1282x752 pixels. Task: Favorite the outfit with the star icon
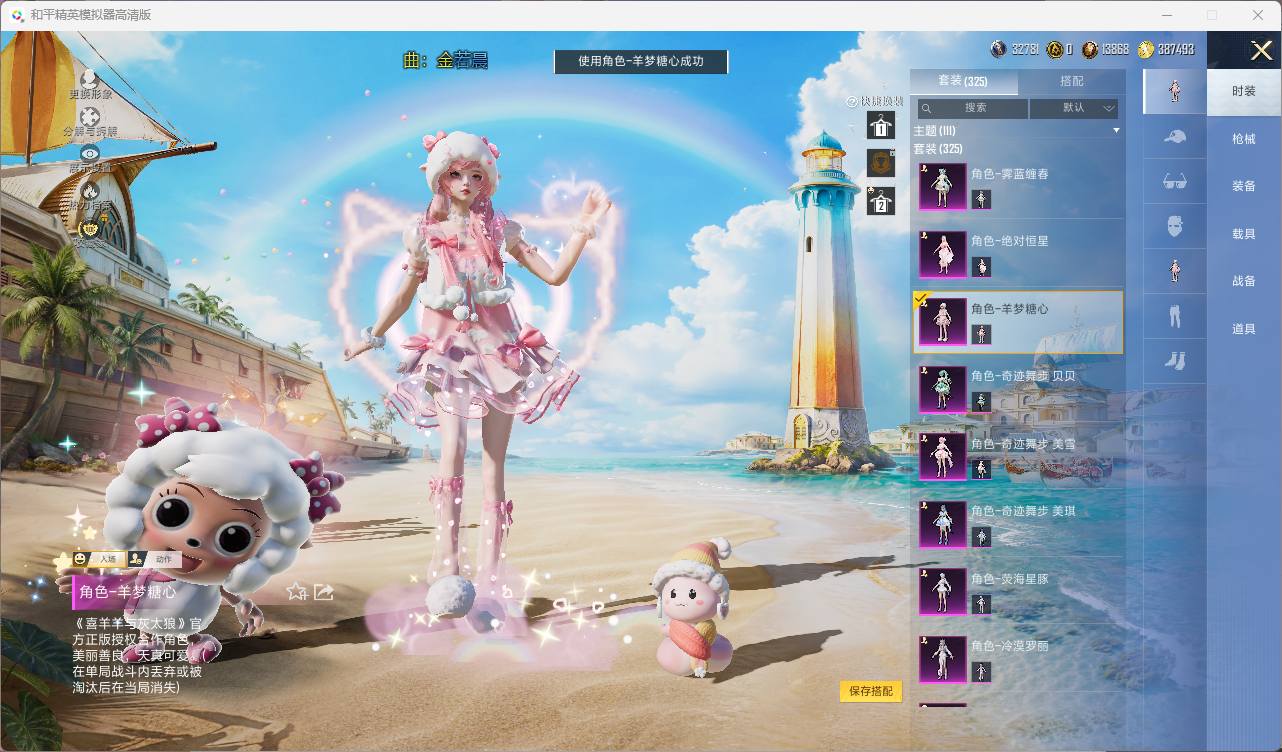point(297,591)
